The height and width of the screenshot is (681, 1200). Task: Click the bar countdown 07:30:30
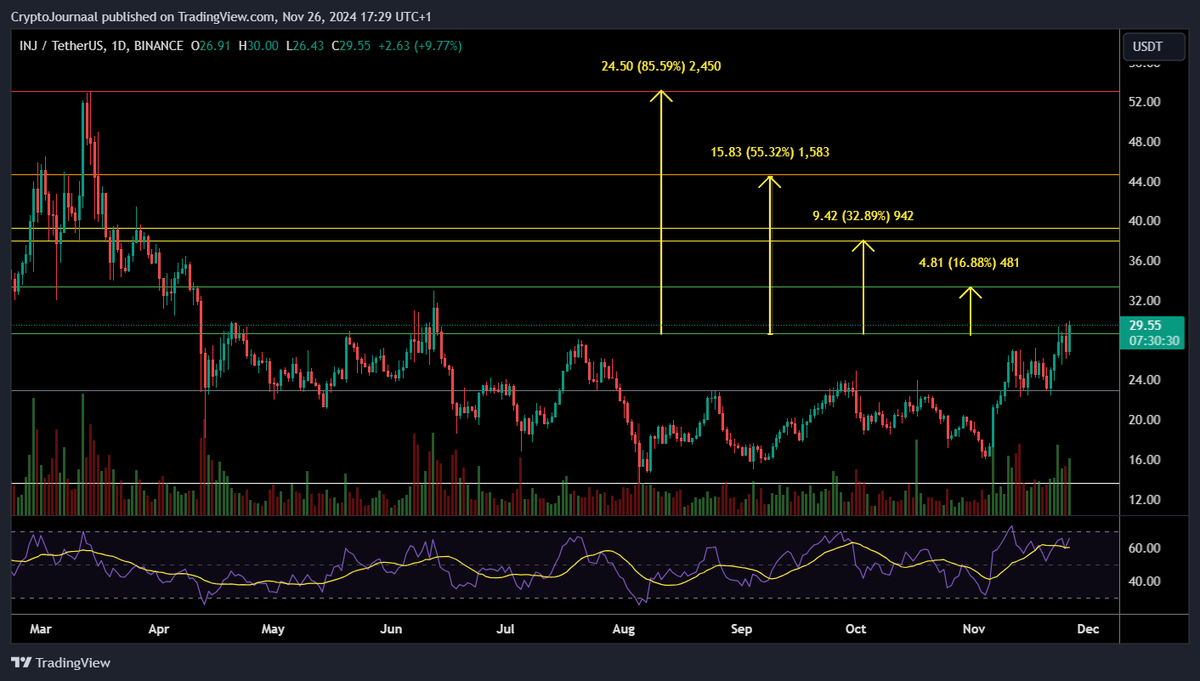point(1155,341)
